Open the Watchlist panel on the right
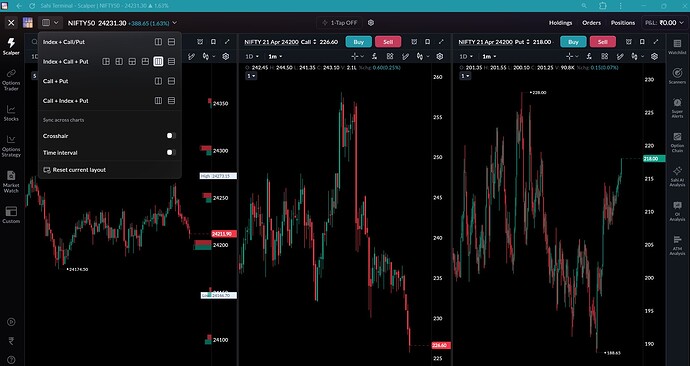 [677, 47]
